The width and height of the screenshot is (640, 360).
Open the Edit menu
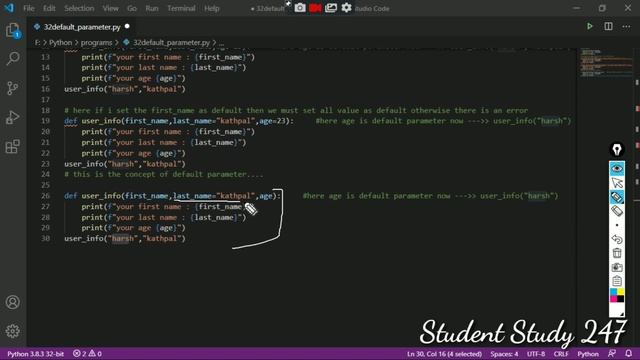49,8
